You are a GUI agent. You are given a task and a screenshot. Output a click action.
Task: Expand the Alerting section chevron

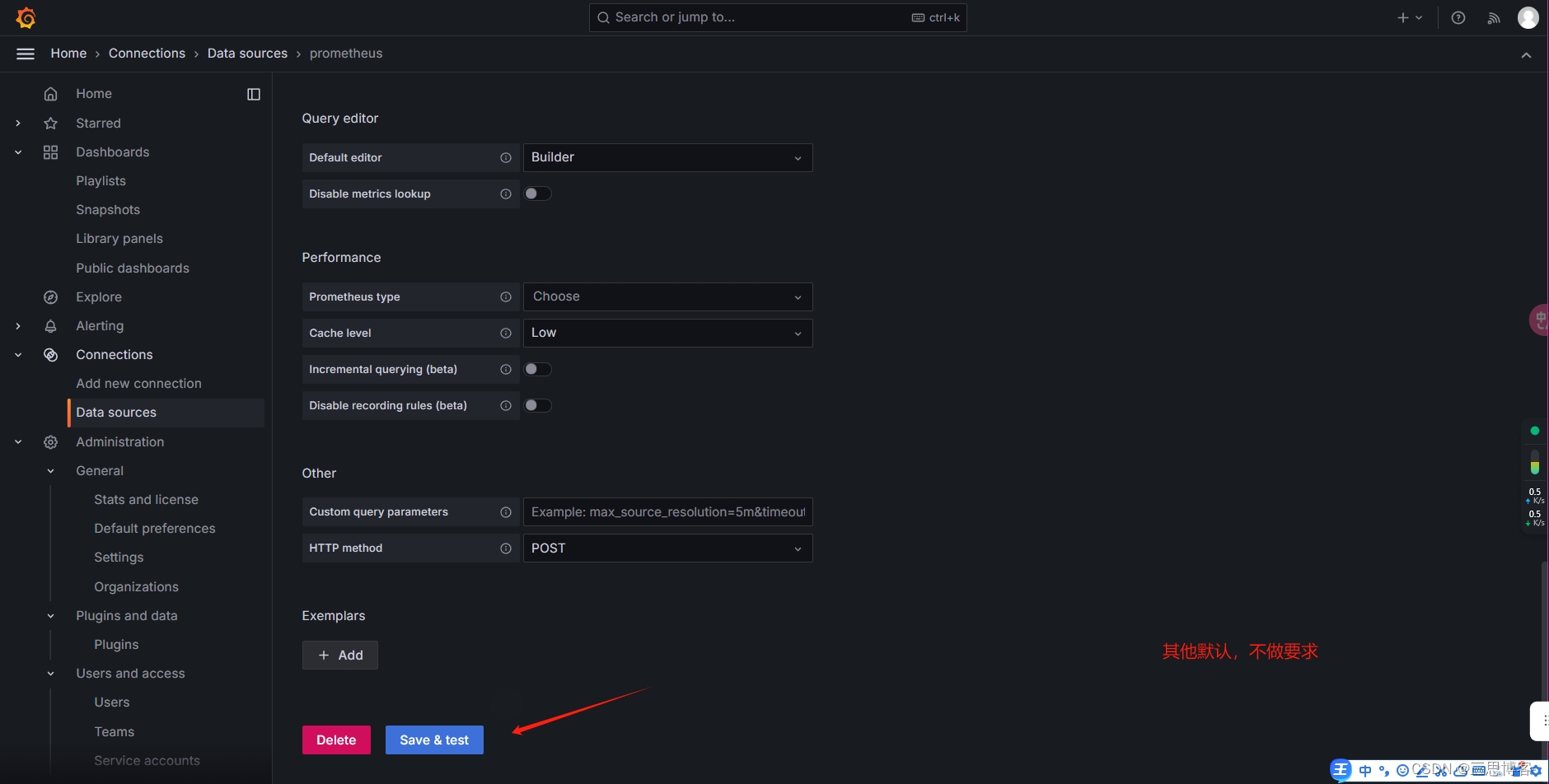[x=18, y=326]
